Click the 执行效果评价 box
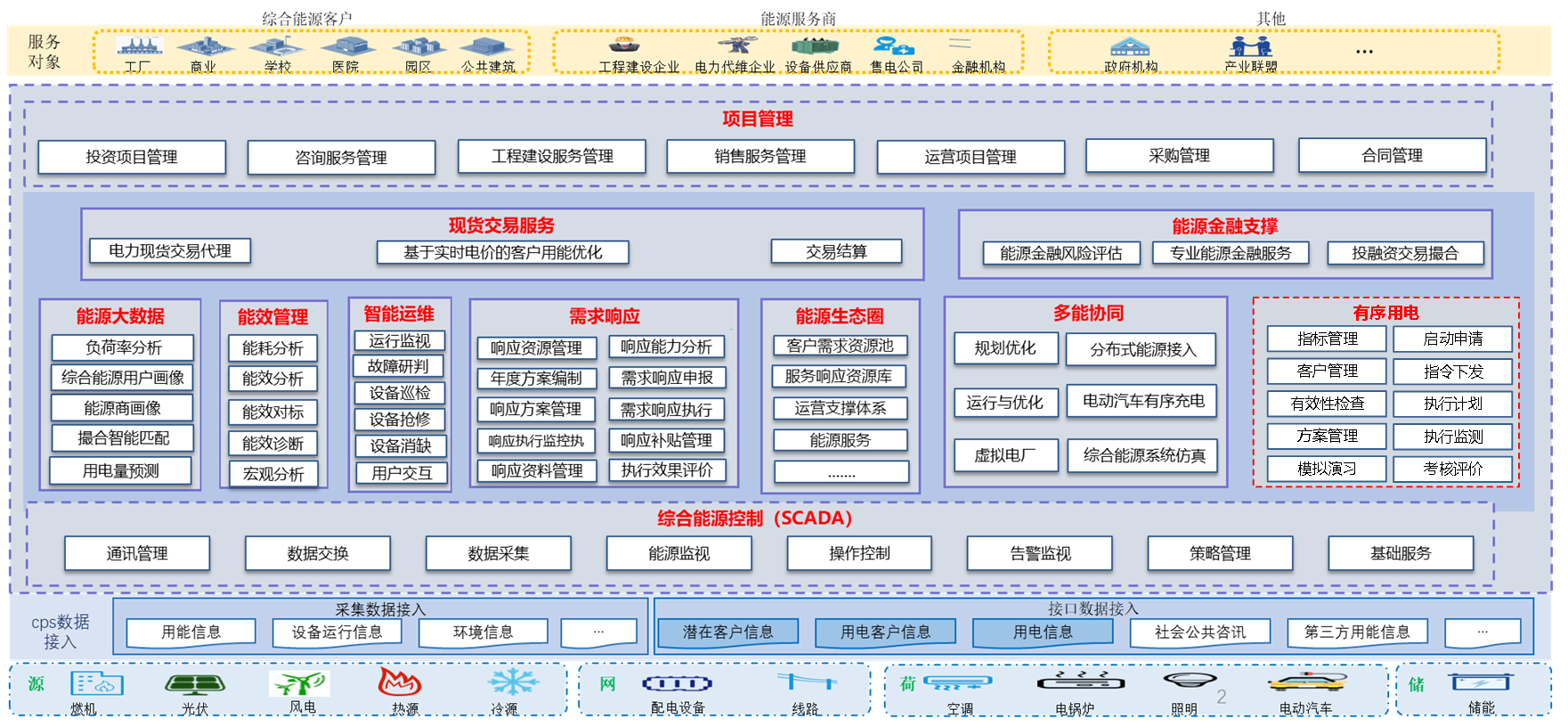Viewport: 1568px width, 727px height. point(667,470)
